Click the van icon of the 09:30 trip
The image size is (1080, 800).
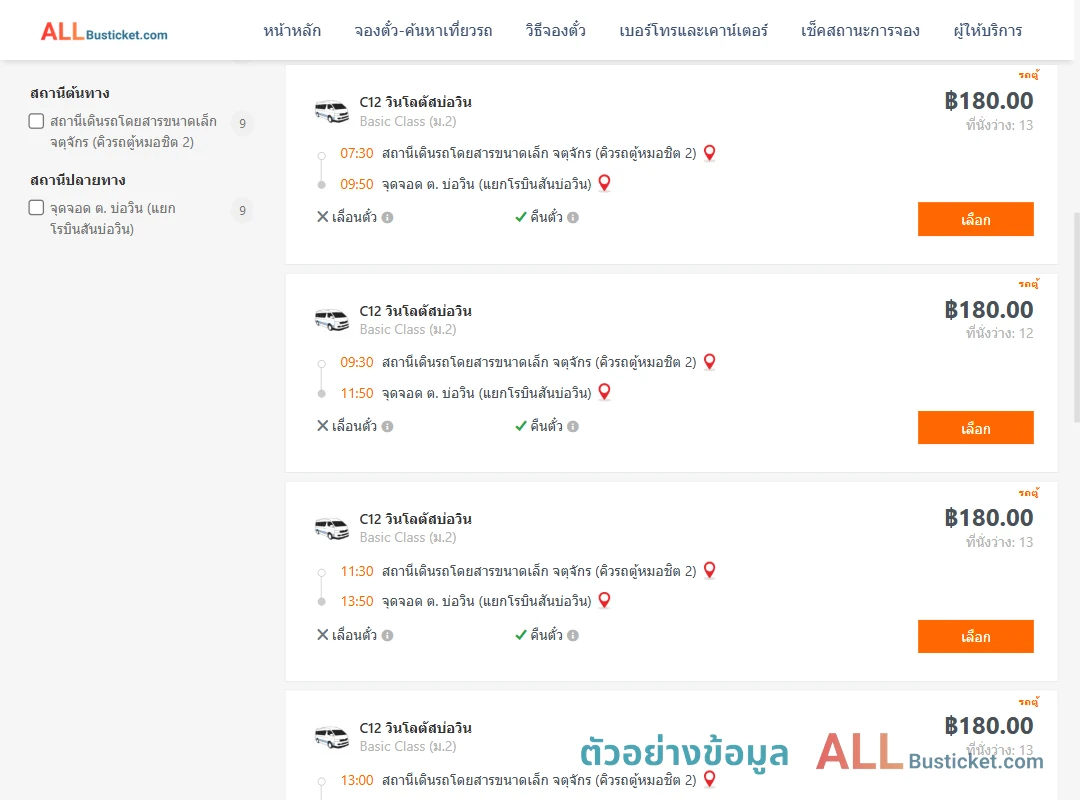(x=332, y=320)
